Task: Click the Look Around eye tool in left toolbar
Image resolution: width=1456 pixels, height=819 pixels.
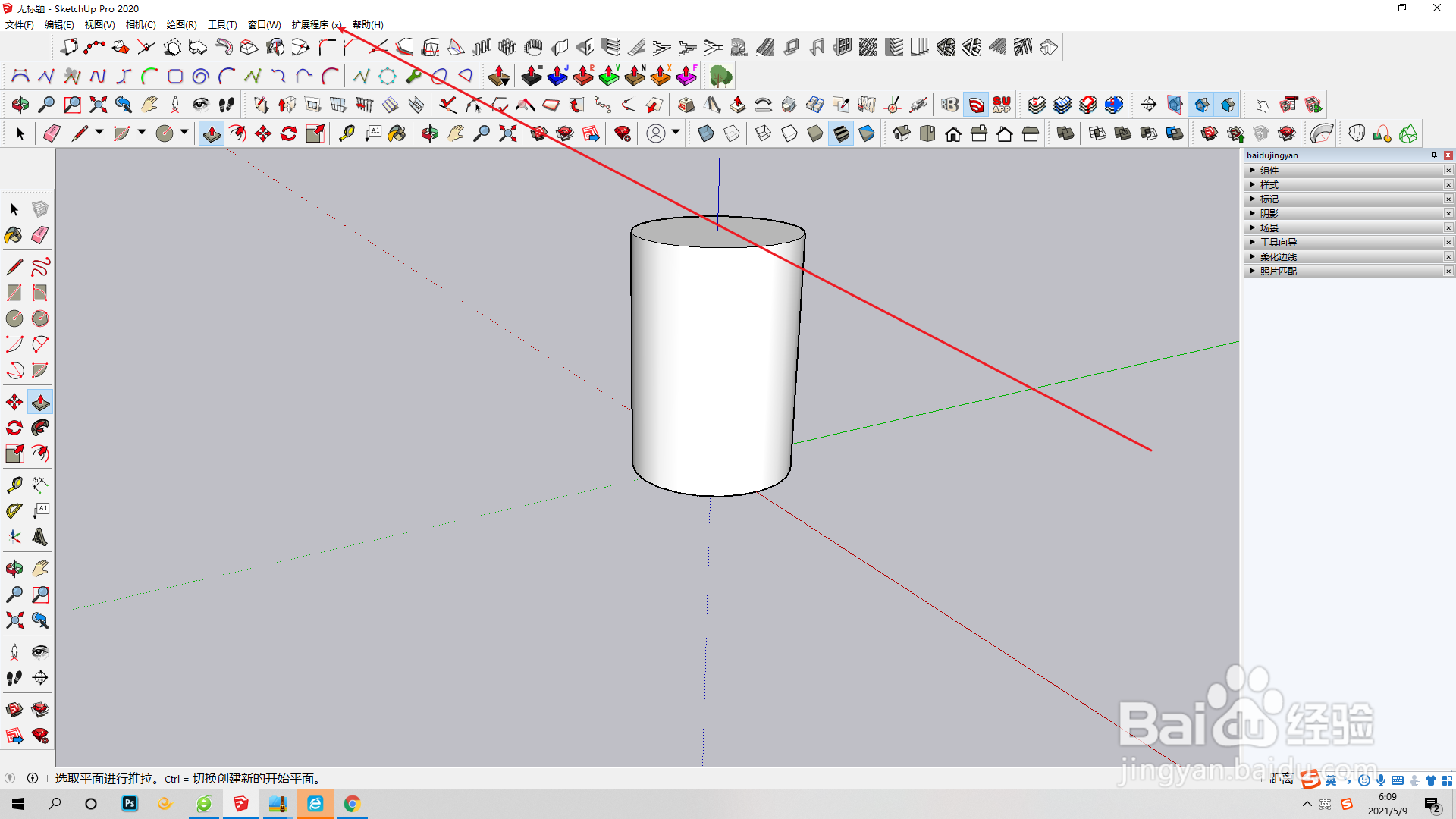Action: tap(40, 652)
